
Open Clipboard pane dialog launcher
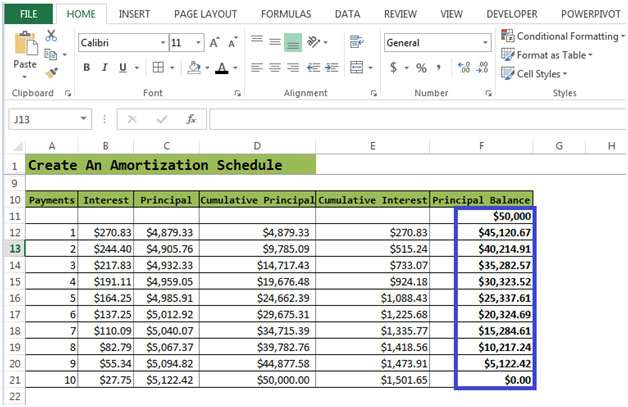coord(68,93)
